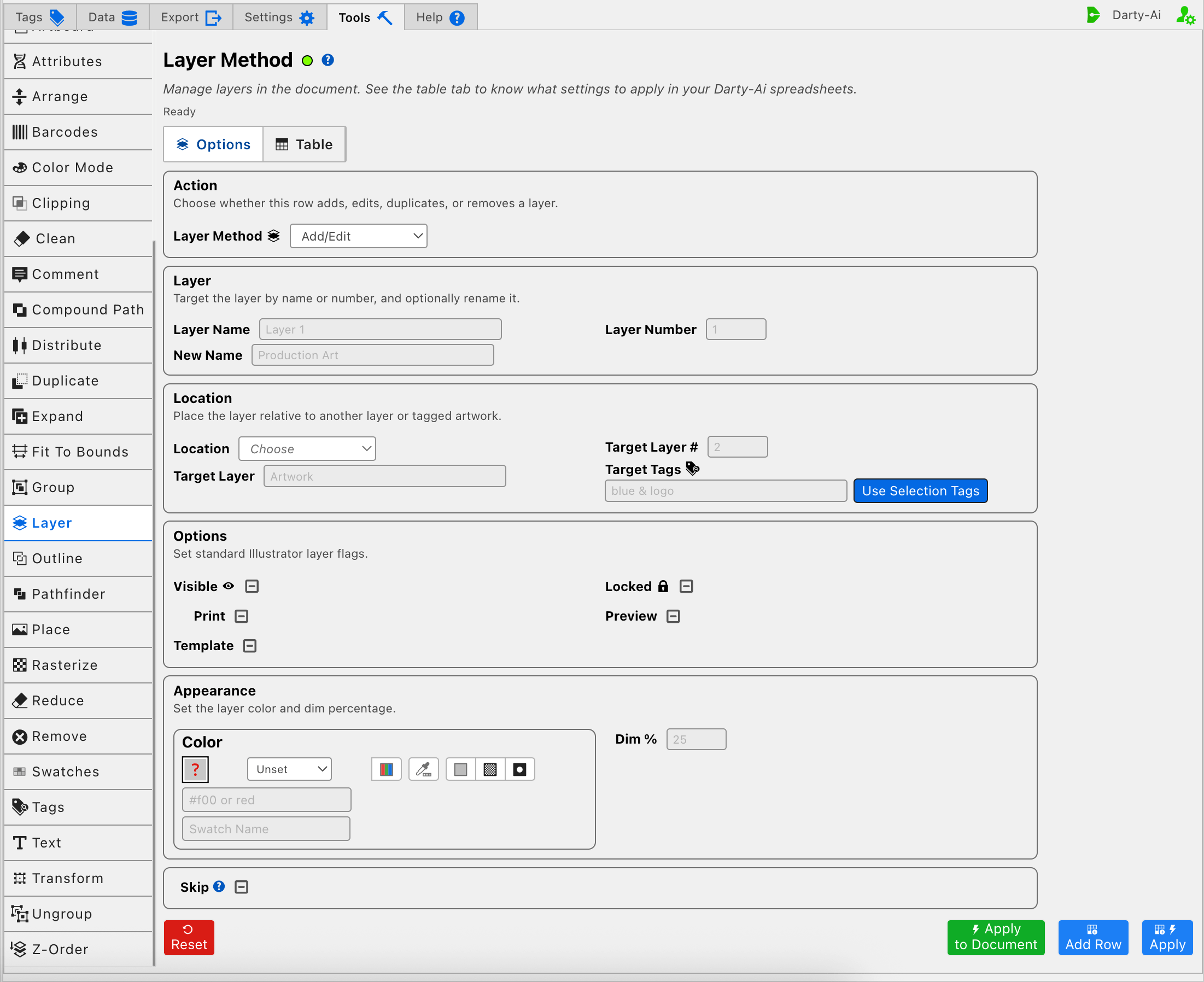Click the Dim % input field
The width and height of the screenshot is (1204, 982).
[x=696, y=739]
